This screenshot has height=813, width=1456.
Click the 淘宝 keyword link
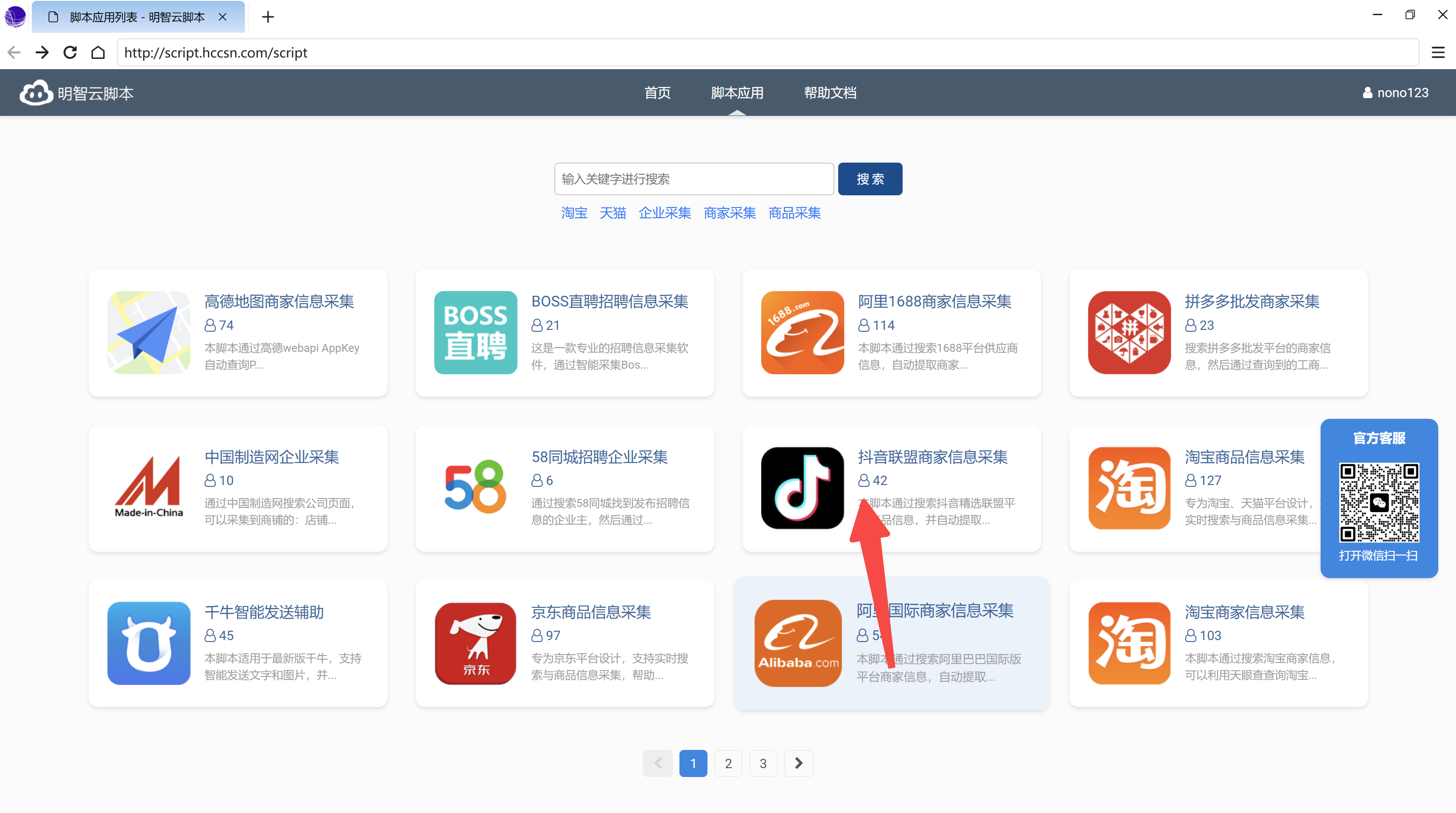click(x=574, y=213)
